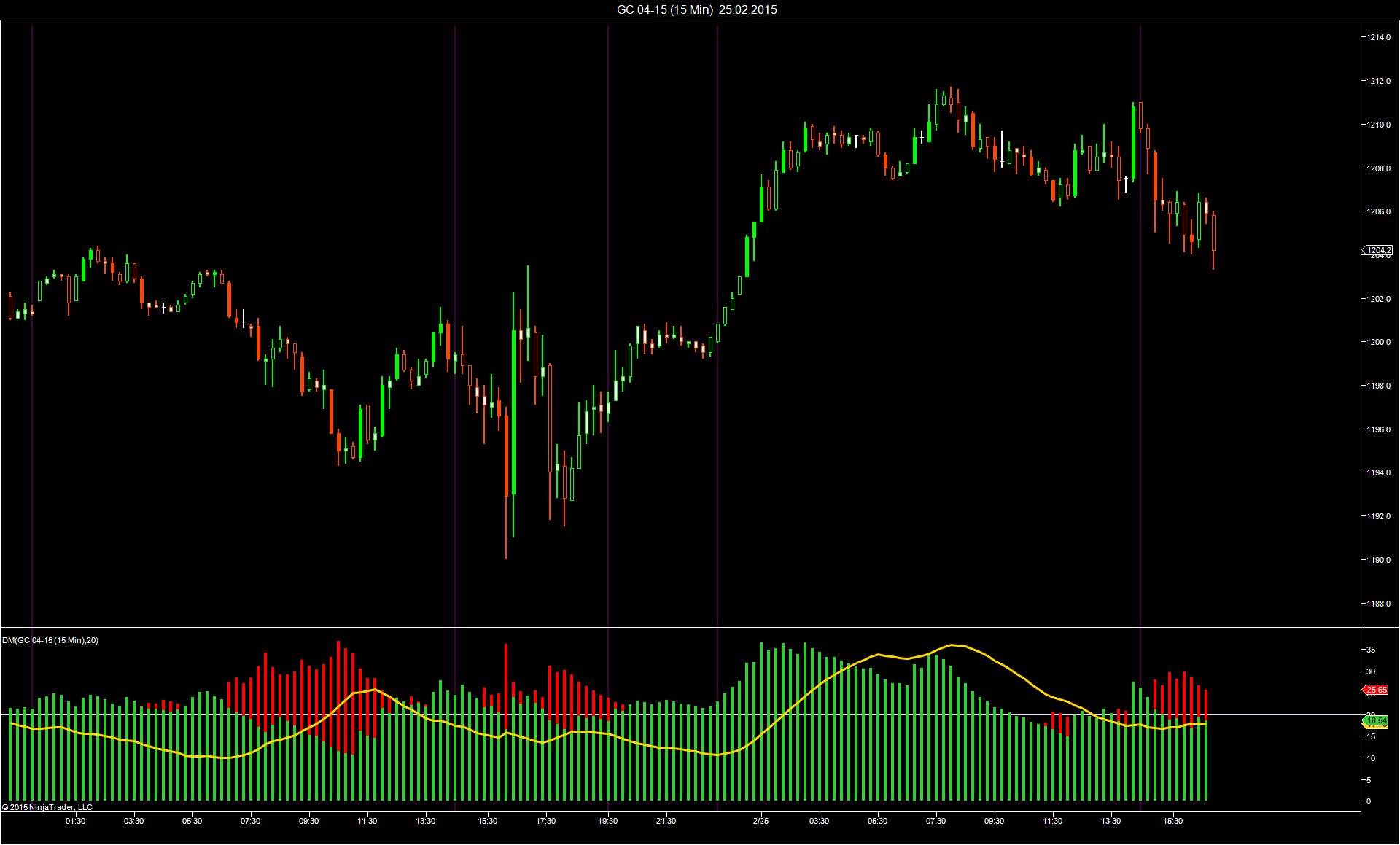Click the indicator scale label 35
Image resolution: width=1400 pixels, height=845 pixels.
[1372, 650]
